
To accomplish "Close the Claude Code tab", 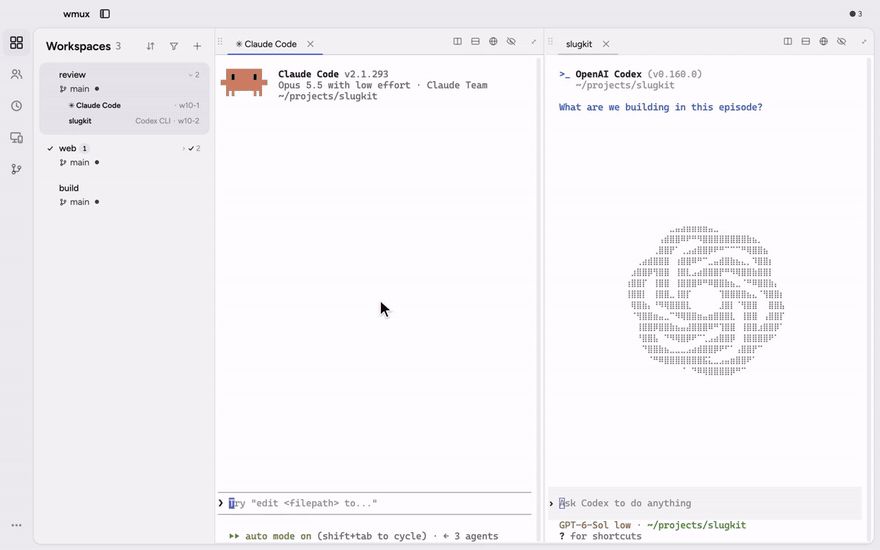I will click(310, 44).
